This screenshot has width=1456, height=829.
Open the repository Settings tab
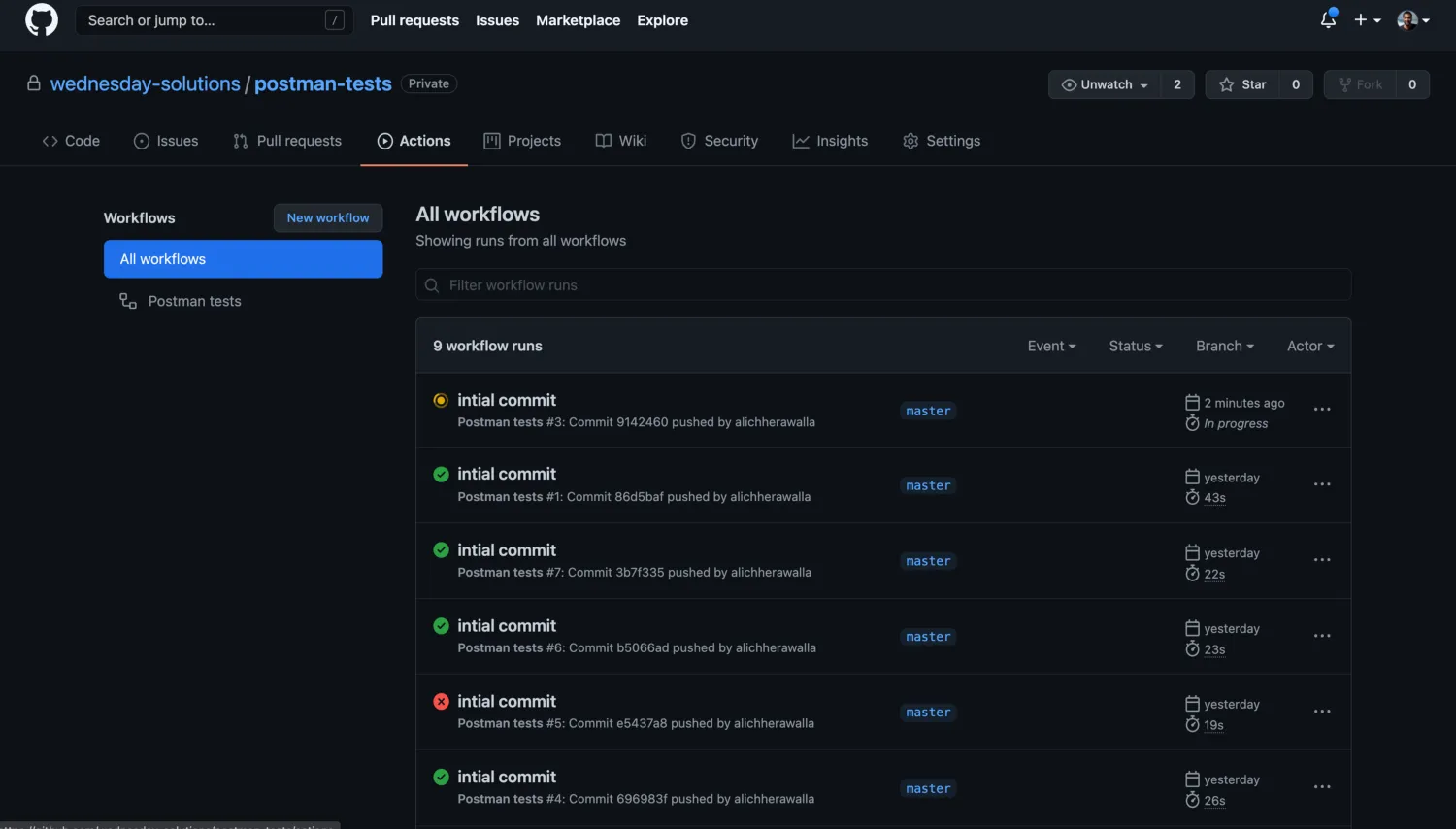[942, 141]
